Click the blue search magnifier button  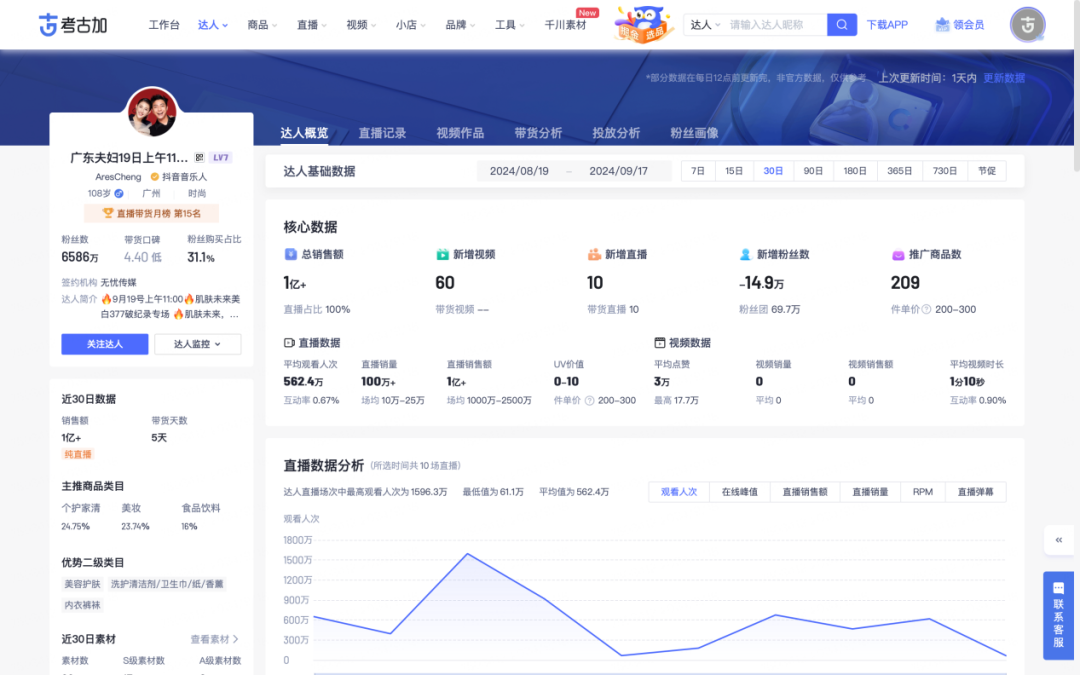click(842, 25)
